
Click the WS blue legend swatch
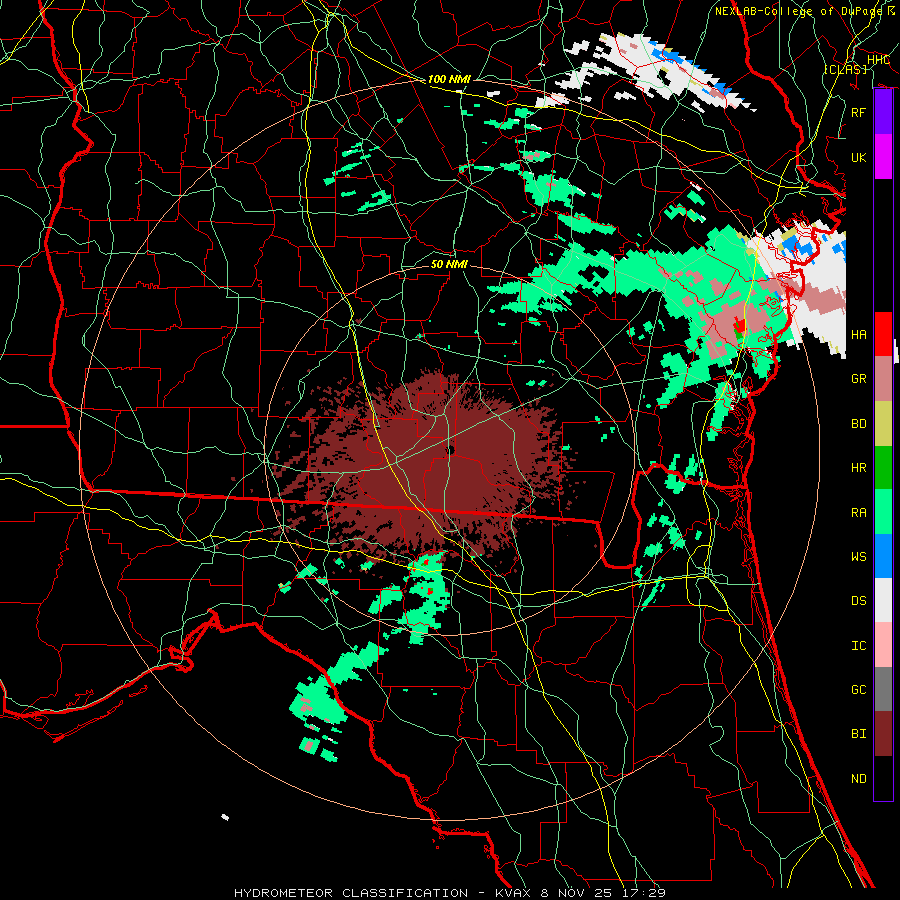pos(883,556)
